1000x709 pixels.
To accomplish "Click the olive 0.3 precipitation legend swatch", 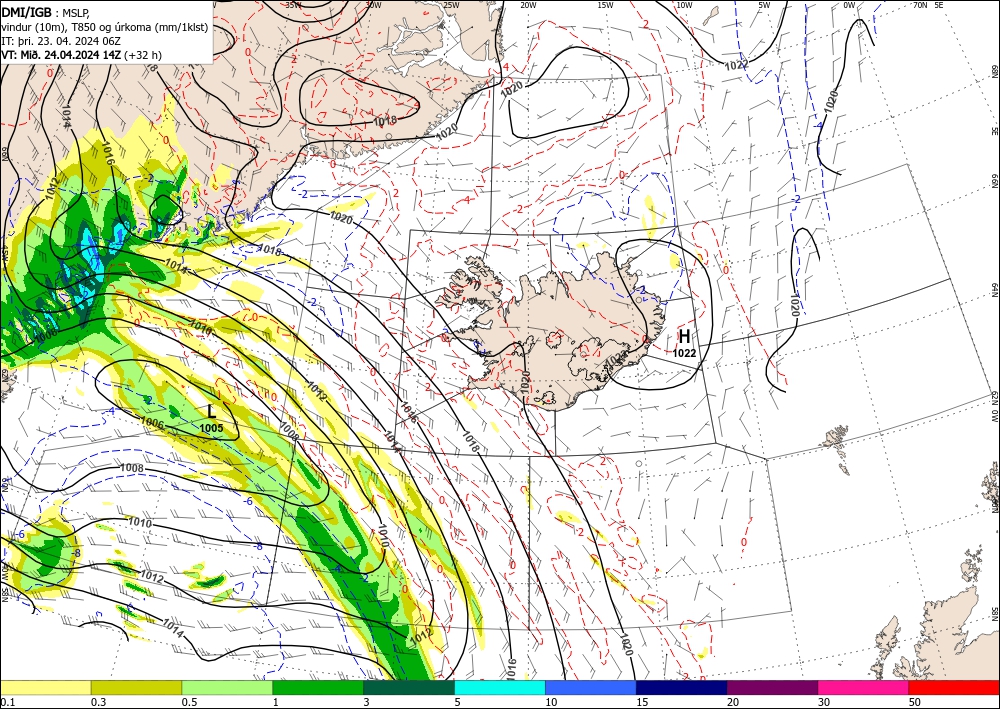I will (x=136, y=687).
